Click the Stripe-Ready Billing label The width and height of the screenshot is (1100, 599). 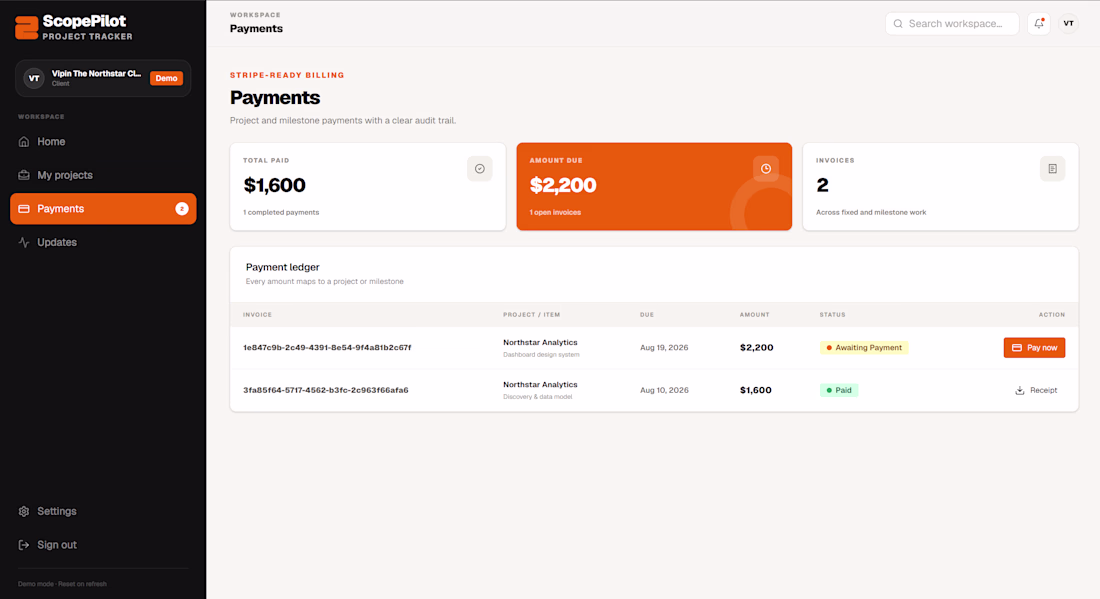click(287, 75)
